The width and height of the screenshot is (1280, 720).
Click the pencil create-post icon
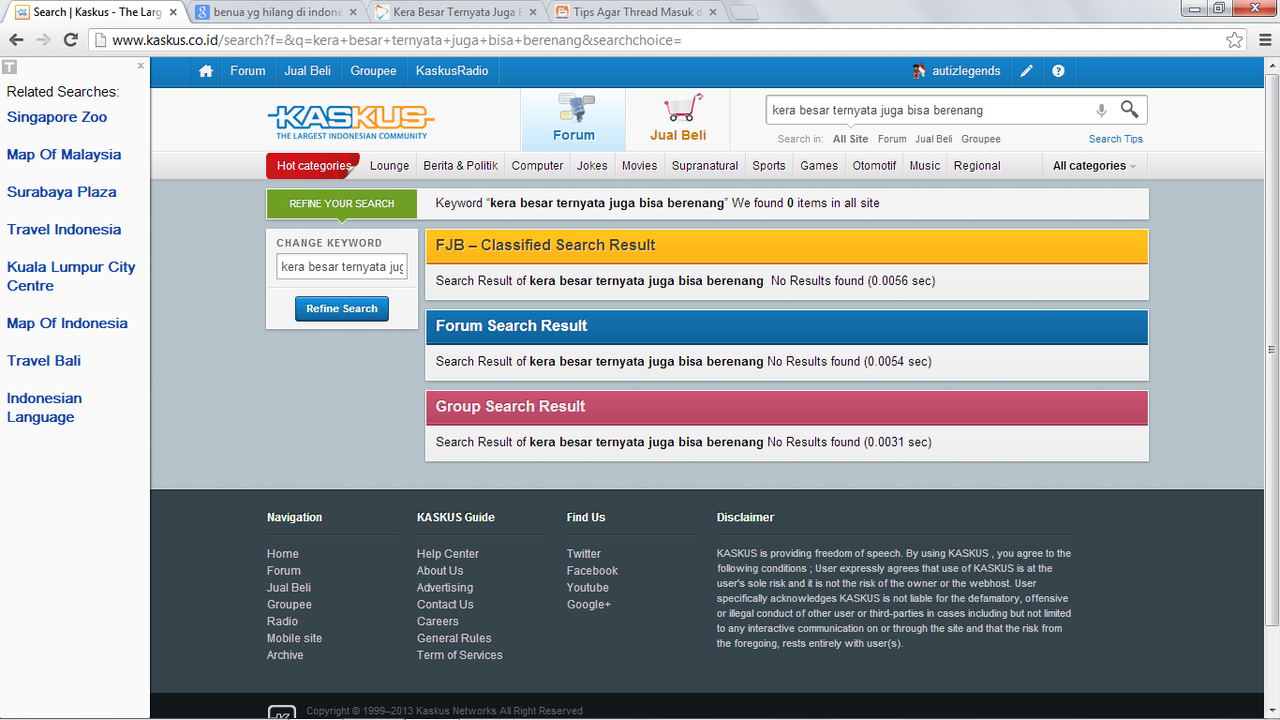[1026, 71]
